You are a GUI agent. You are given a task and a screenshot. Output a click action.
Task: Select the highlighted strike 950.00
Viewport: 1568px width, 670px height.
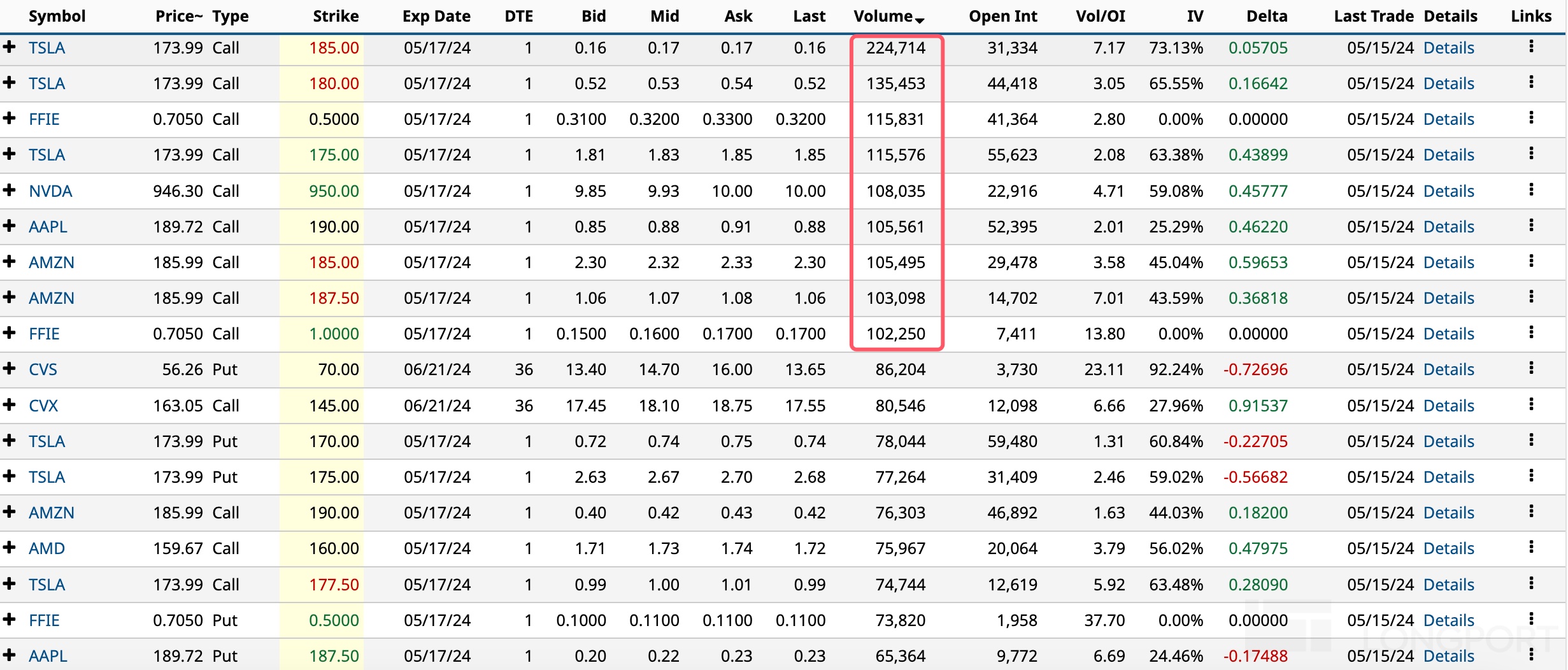tap(334, 191)
